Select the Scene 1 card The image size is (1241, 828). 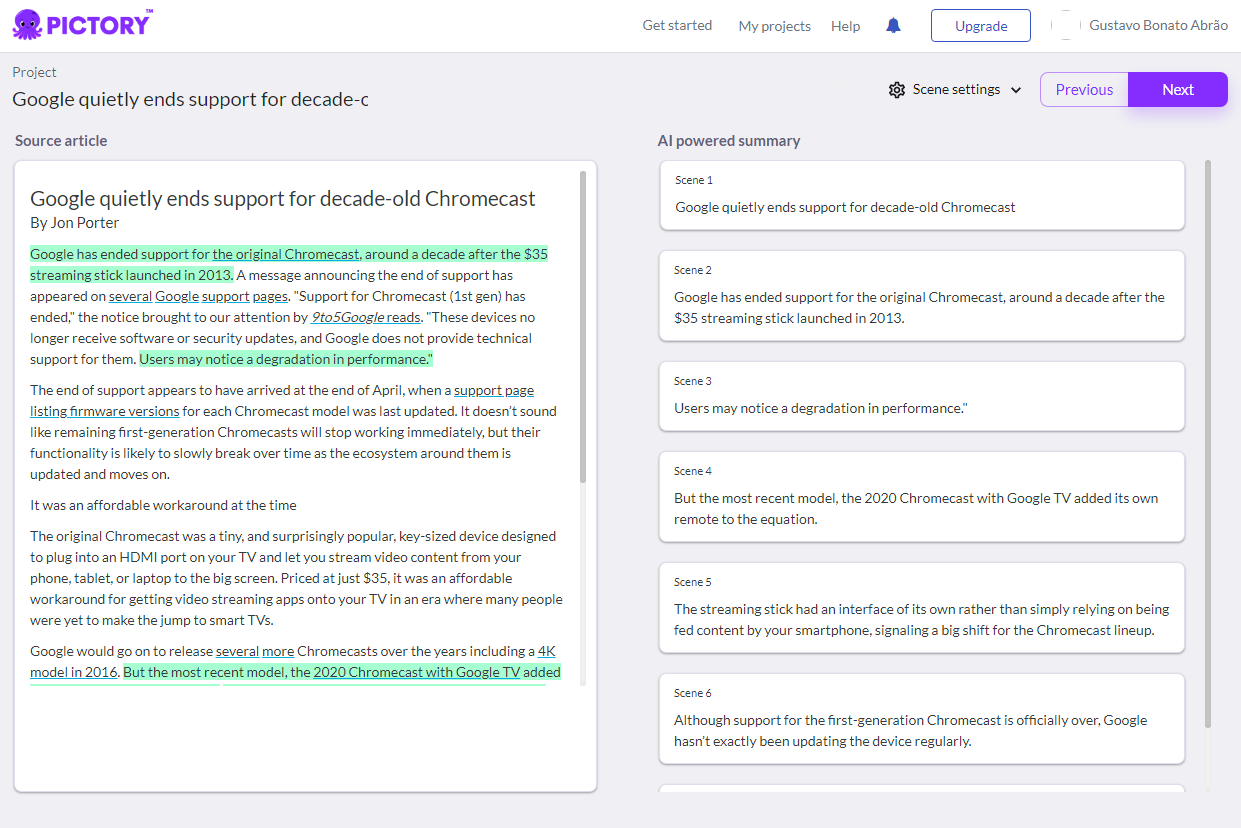pos(922,195)
